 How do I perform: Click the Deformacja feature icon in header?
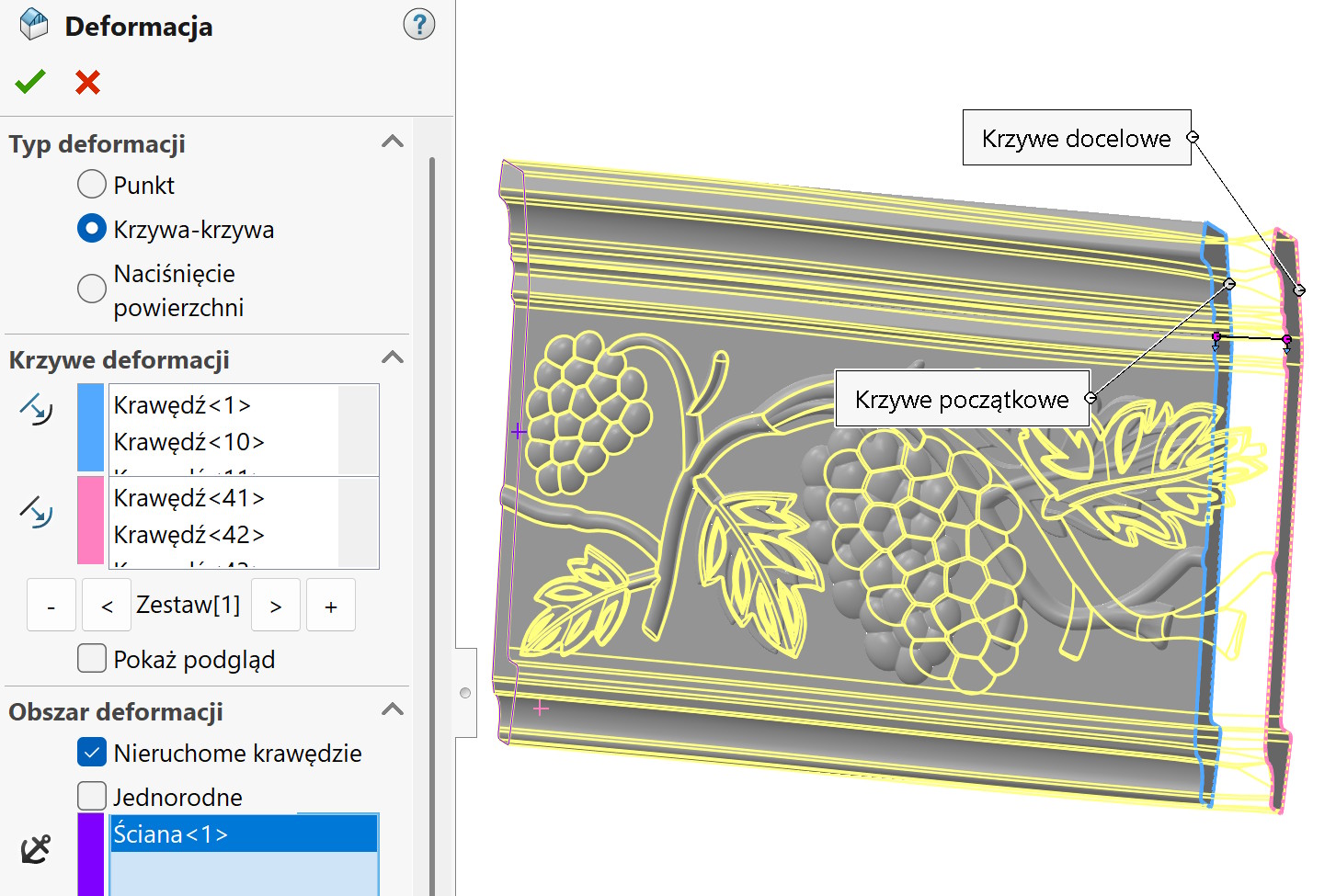(x=34, y=25)
